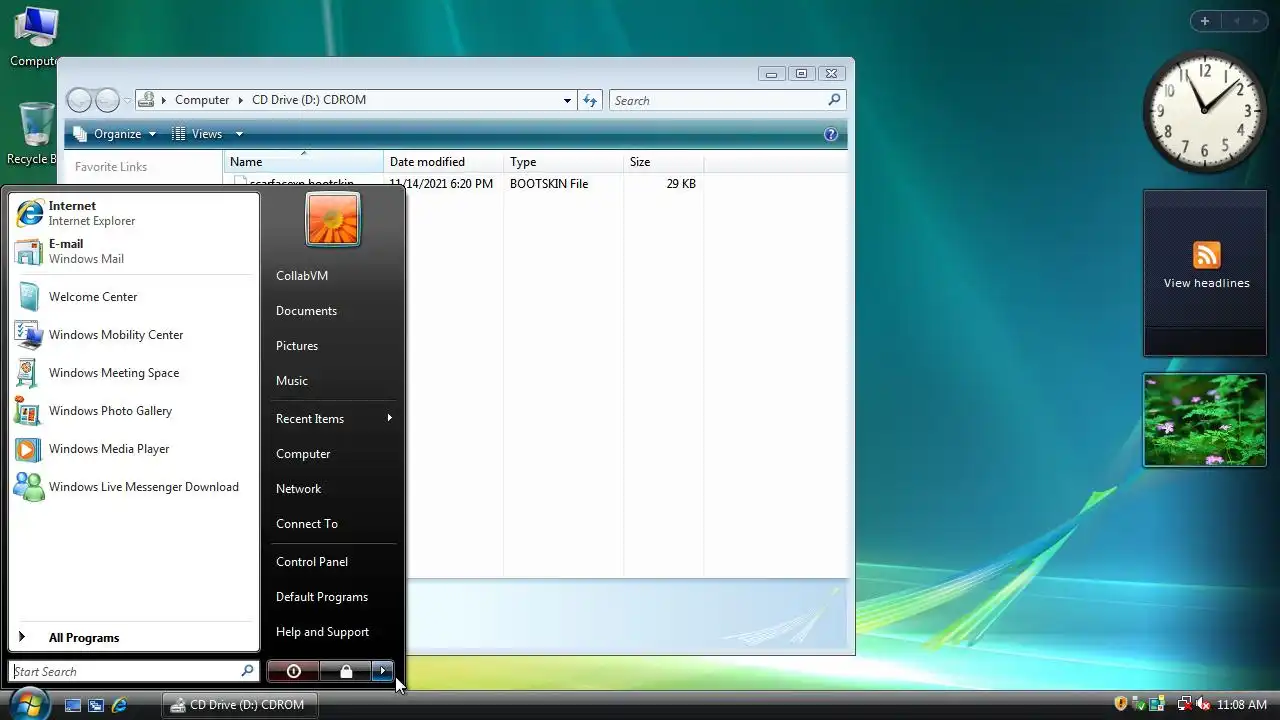
Task: Select CD Drive (D:) CDROM taskbar button
Action: pos(240,705)
